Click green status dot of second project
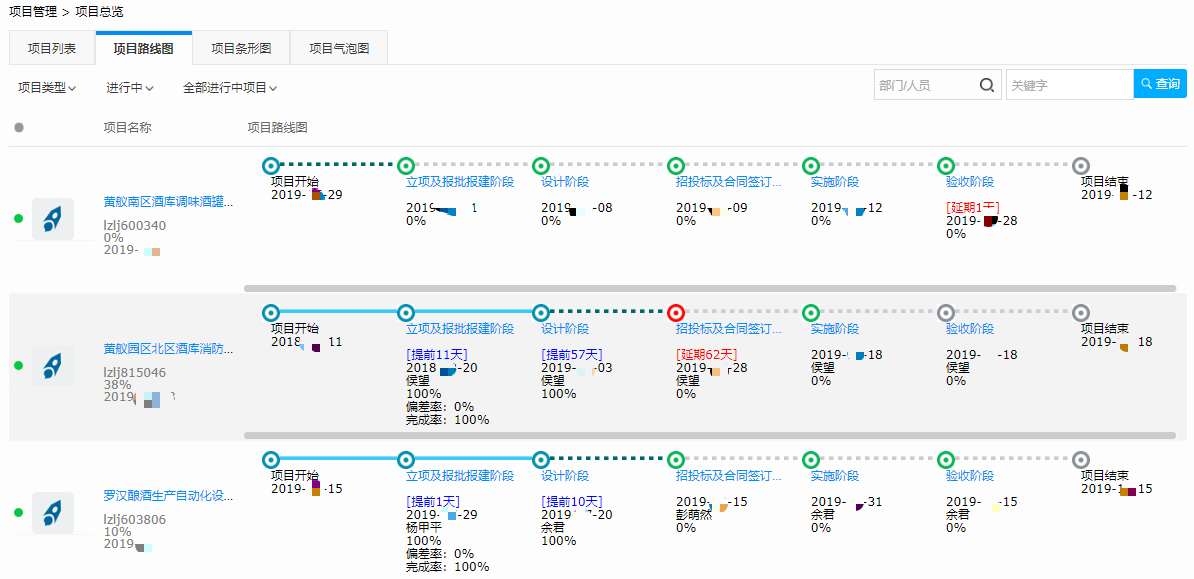This screenshot has height=579, width=1194. pos(18,366)
